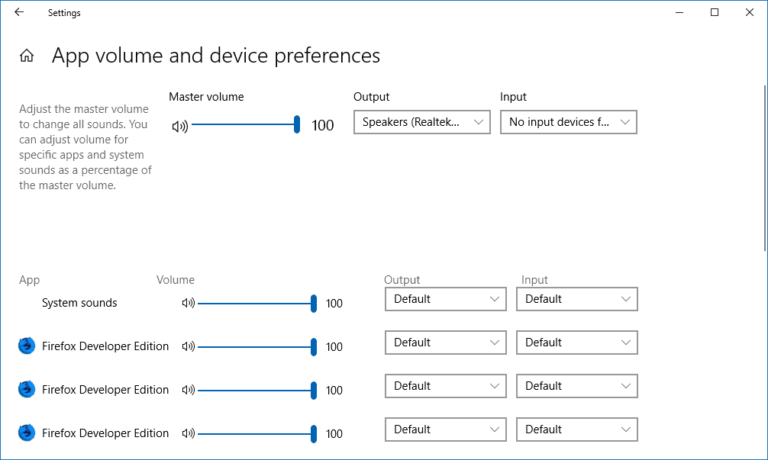Screen dimensions: 768x460
Task: Open System sounds Input dropdown
Action: point(577,299)
